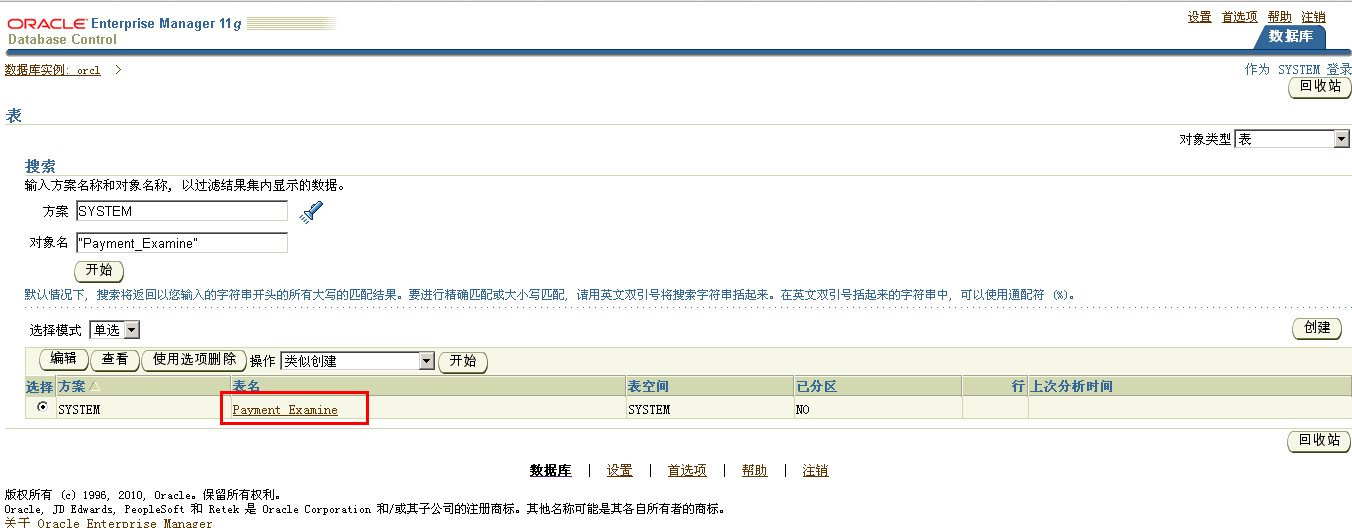
Task: Click the 编辑 button
Action: point(64,360)
